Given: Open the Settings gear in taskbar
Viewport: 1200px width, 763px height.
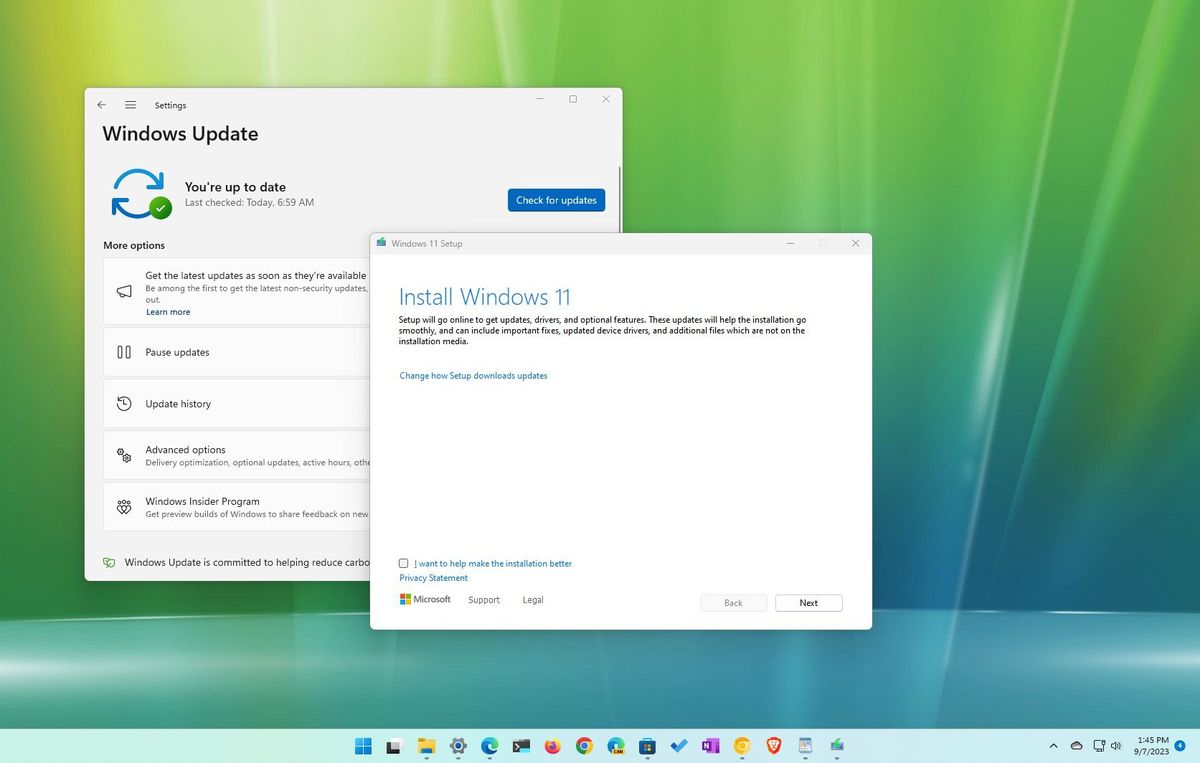Looking at the screenshot, I should (458, 745).
